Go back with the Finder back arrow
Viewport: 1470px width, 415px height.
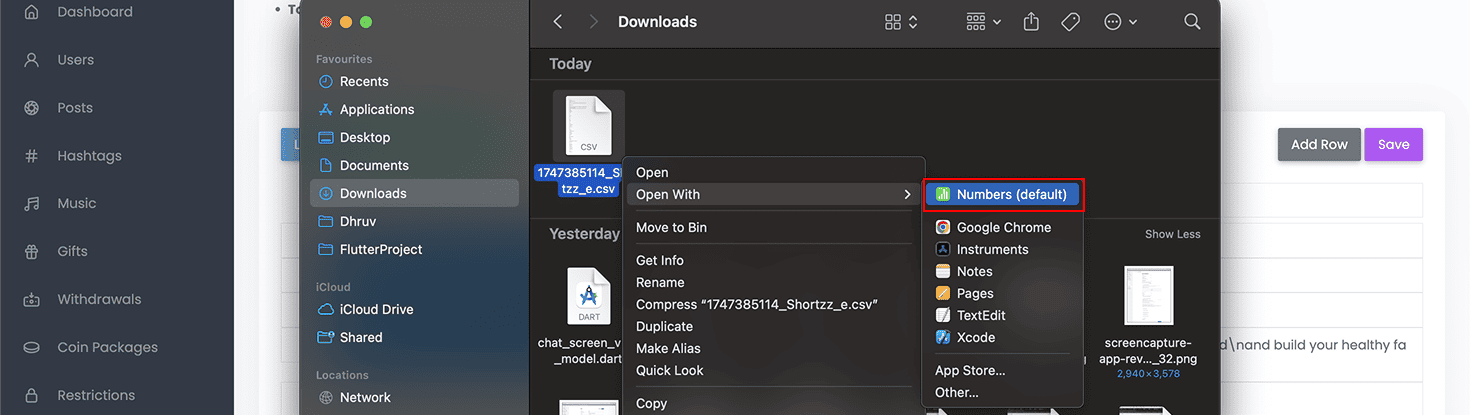click(x=558, y=22)
